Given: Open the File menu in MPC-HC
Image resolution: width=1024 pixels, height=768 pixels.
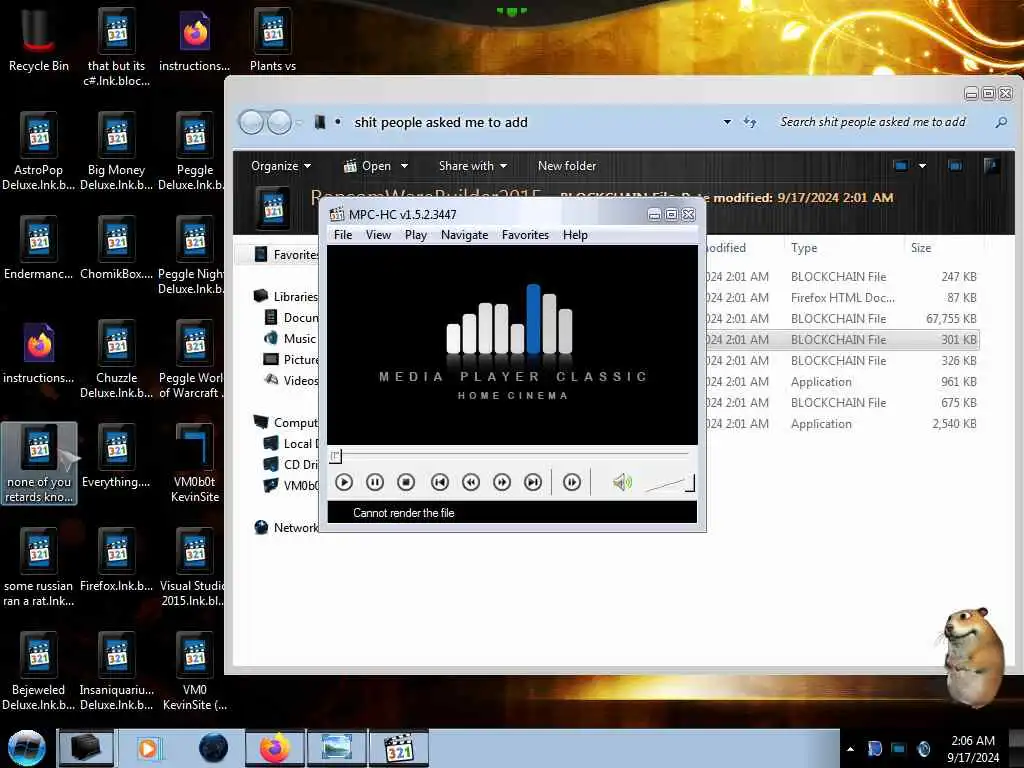Looking at the screenshot, I should [343, 234].
